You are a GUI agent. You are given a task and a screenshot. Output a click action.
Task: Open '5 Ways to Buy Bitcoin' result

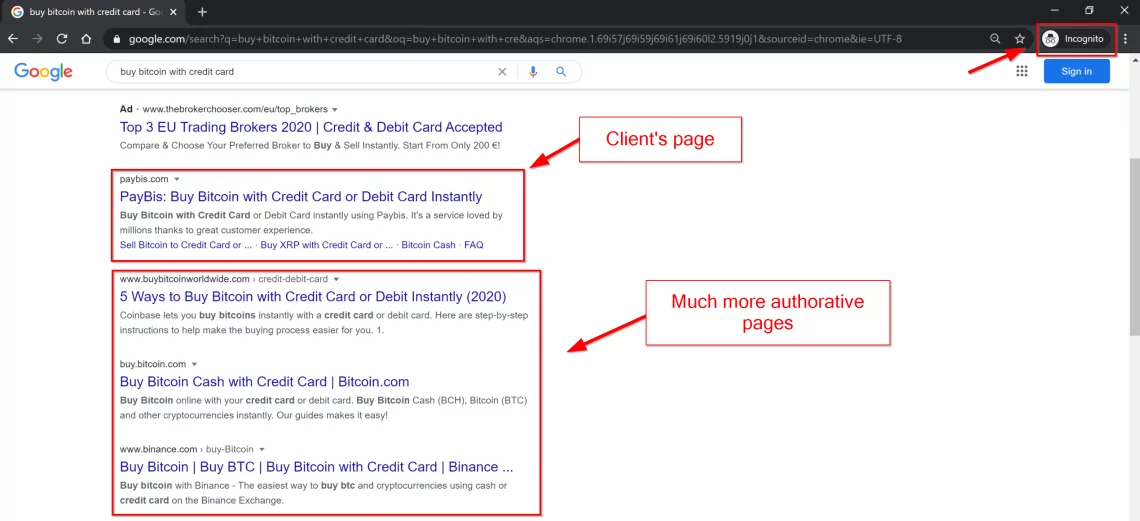pyautogui.click(x=313, y=296)
